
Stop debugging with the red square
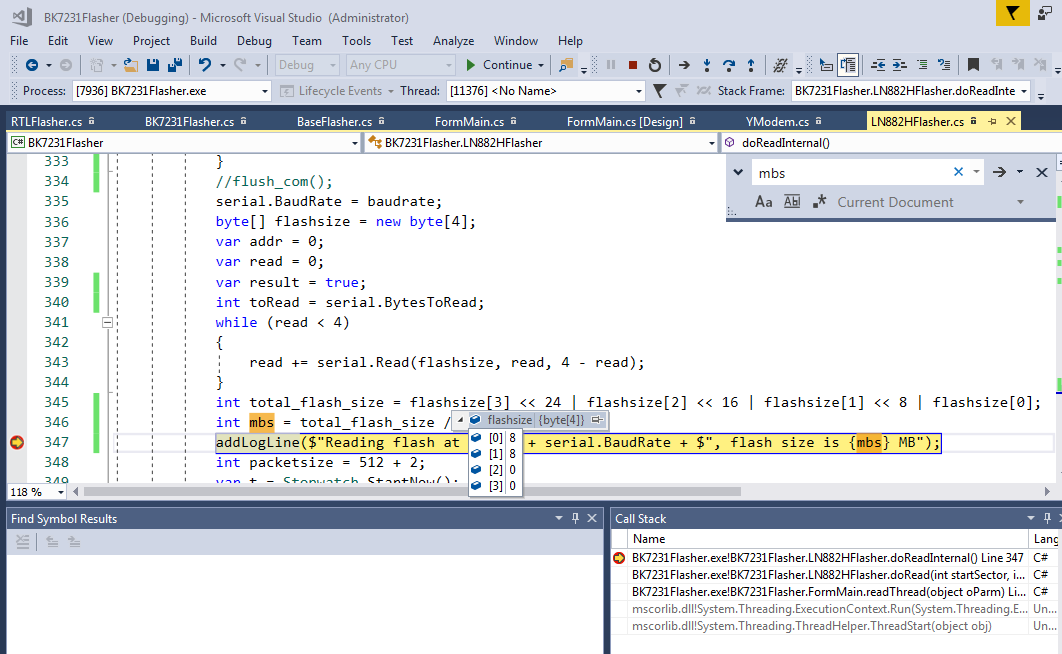[x=633, y=65]
